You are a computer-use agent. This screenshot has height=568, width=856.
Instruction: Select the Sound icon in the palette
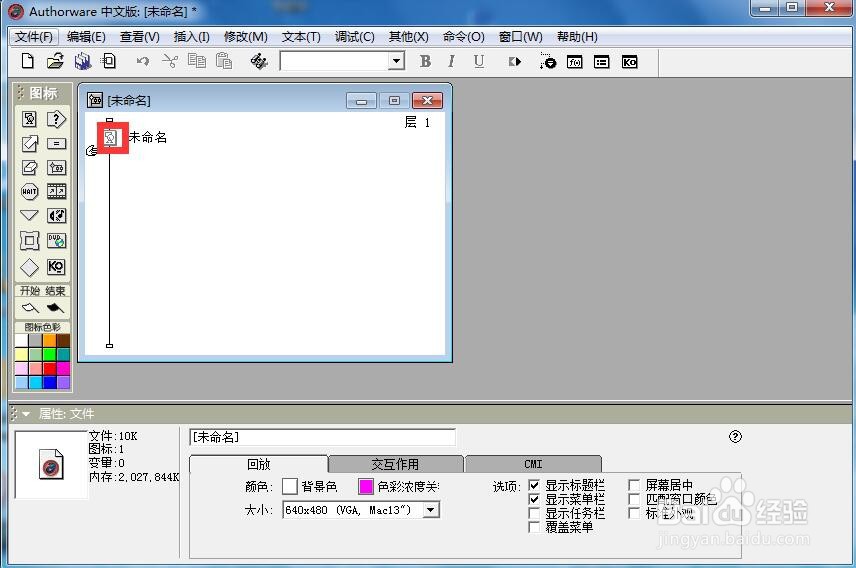pos(56,216)
